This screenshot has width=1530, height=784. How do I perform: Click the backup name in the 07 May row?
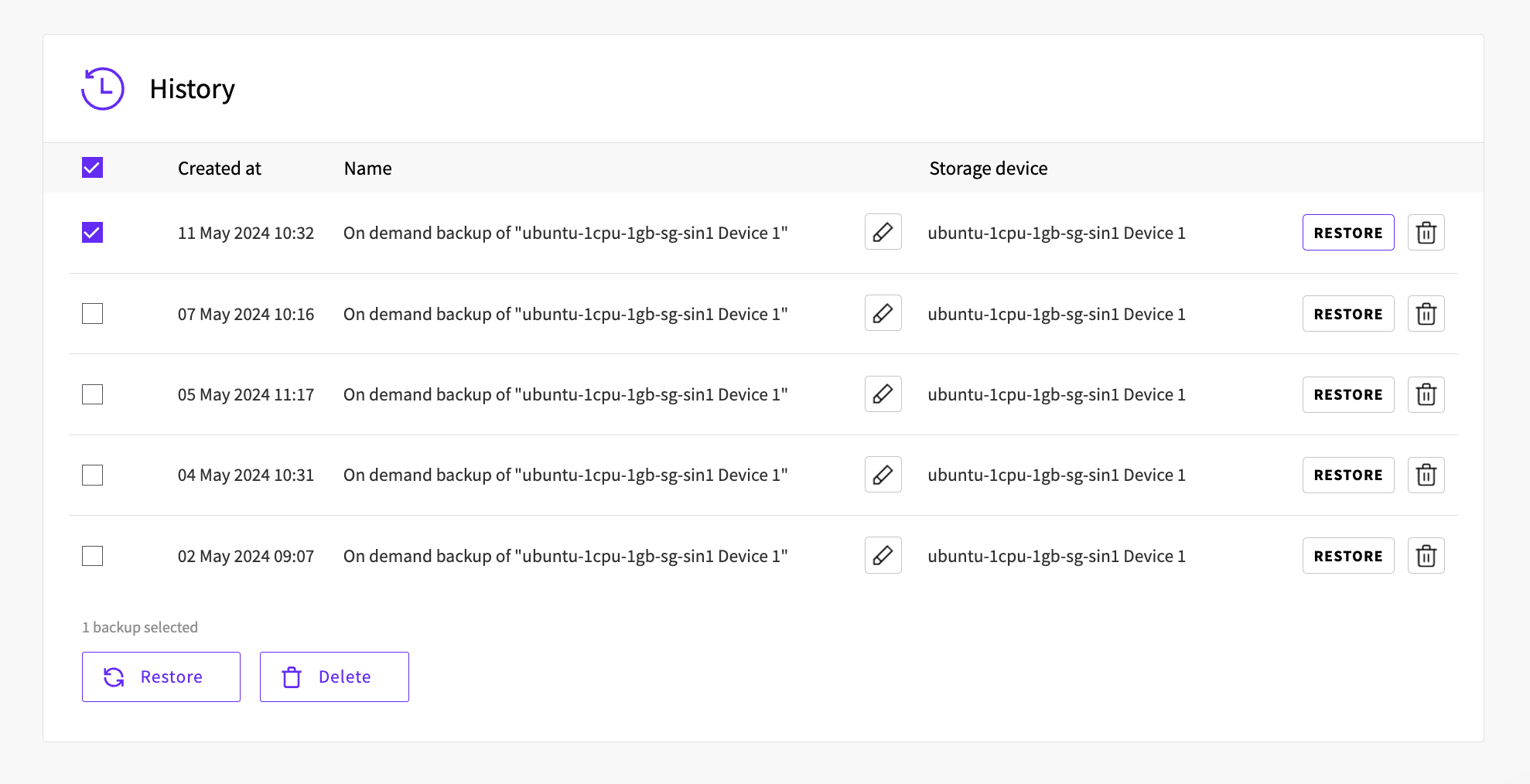click(x=565, y=314)
